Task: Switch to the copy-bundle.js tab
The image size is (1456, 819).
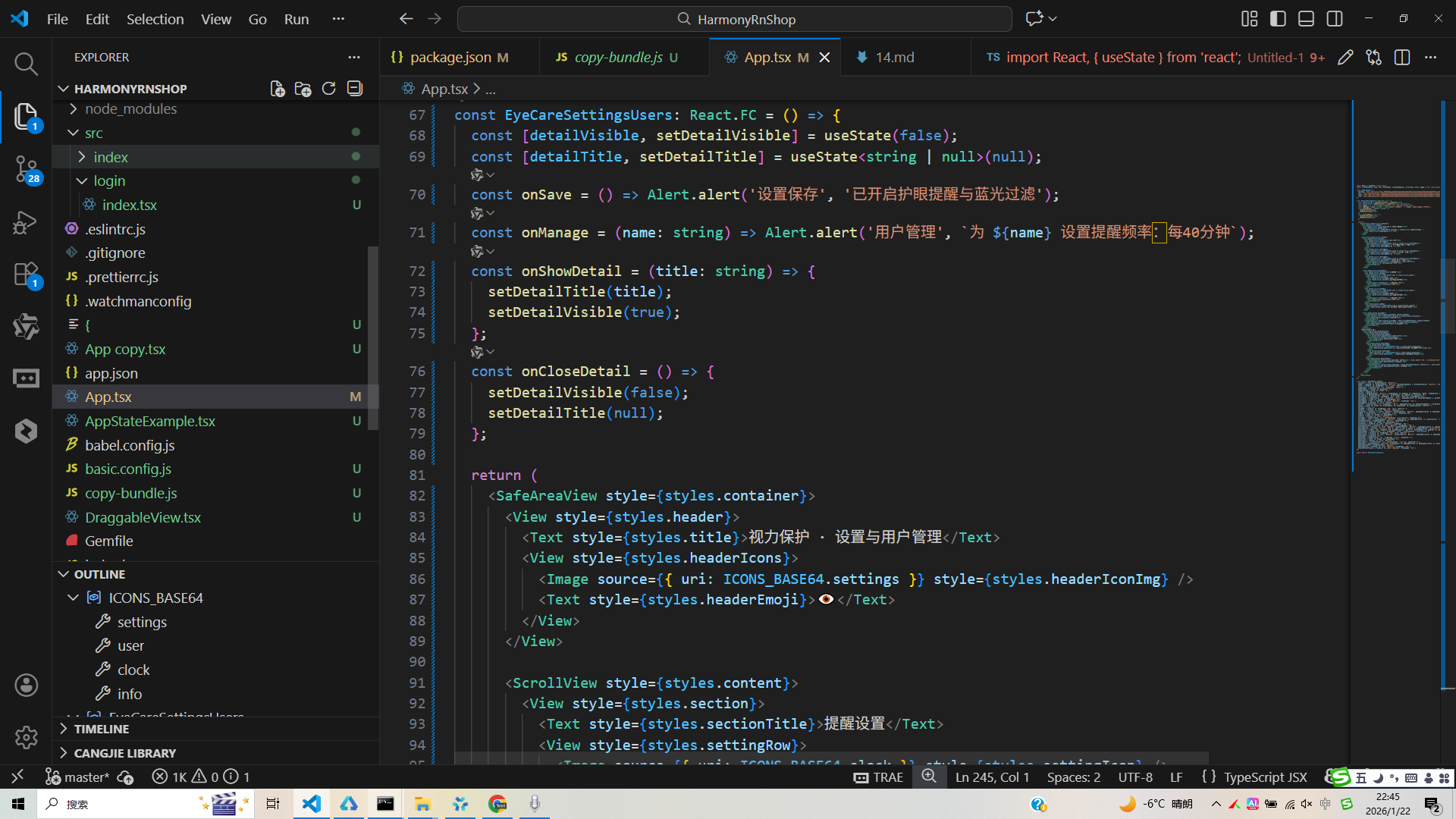Action: click(618, 58)
